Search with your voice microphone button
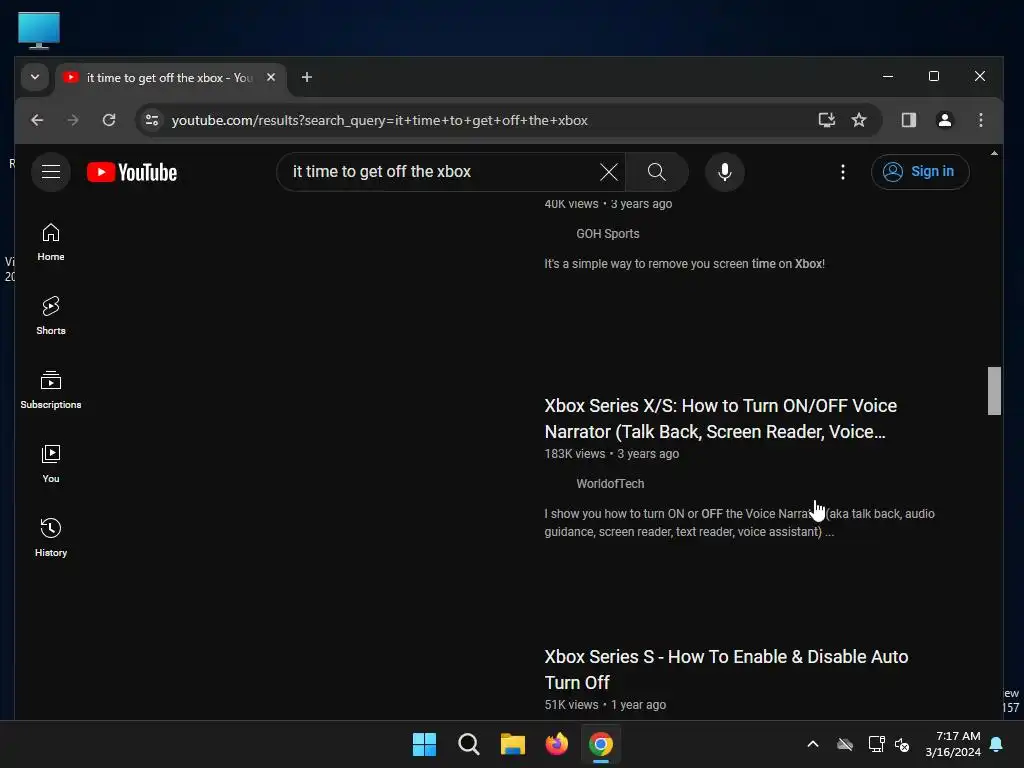This screenshot has width=1024, height=768. 724,172
